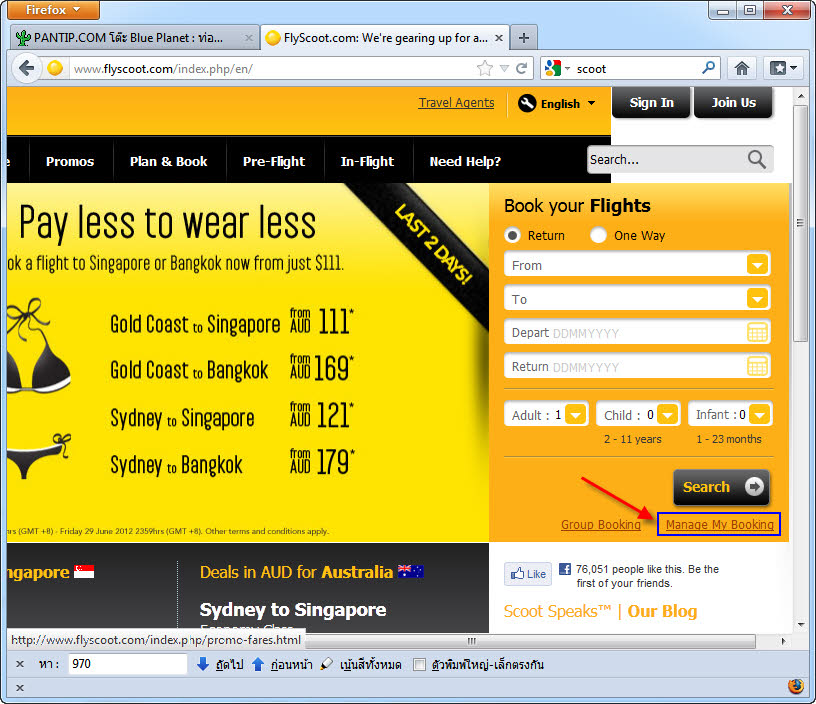
Task: Open the Return date calendar icon
Action: tap(757, 366)
